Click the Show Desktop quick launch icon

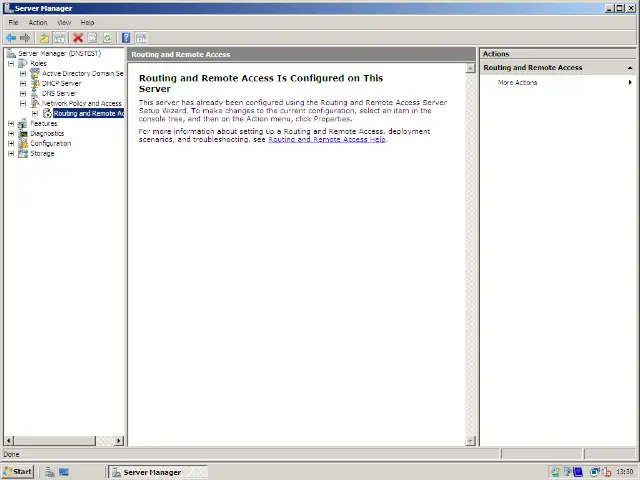click(64, 472)
